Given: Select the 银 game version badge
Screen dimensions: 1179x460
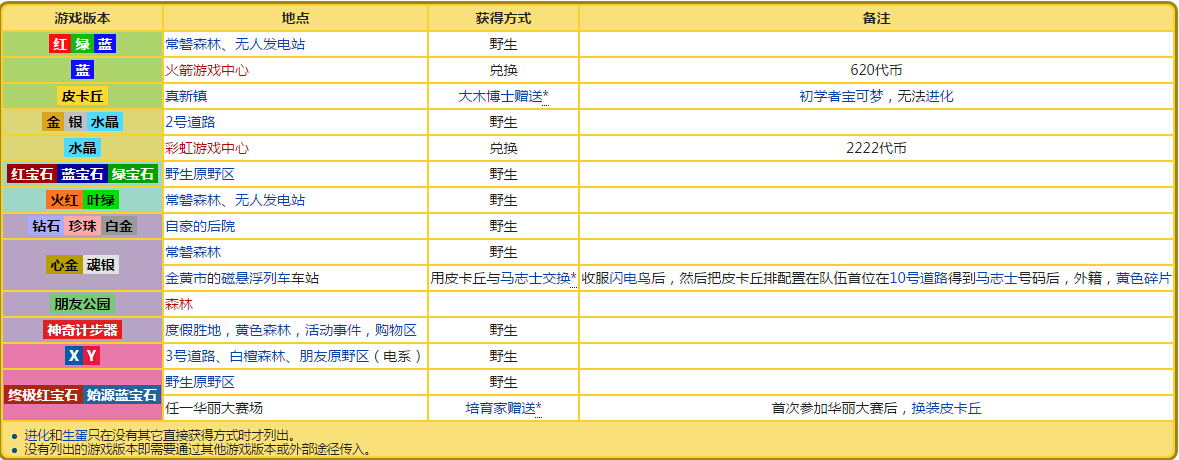Looking at the screenshot, I should (x=76, y=122).
